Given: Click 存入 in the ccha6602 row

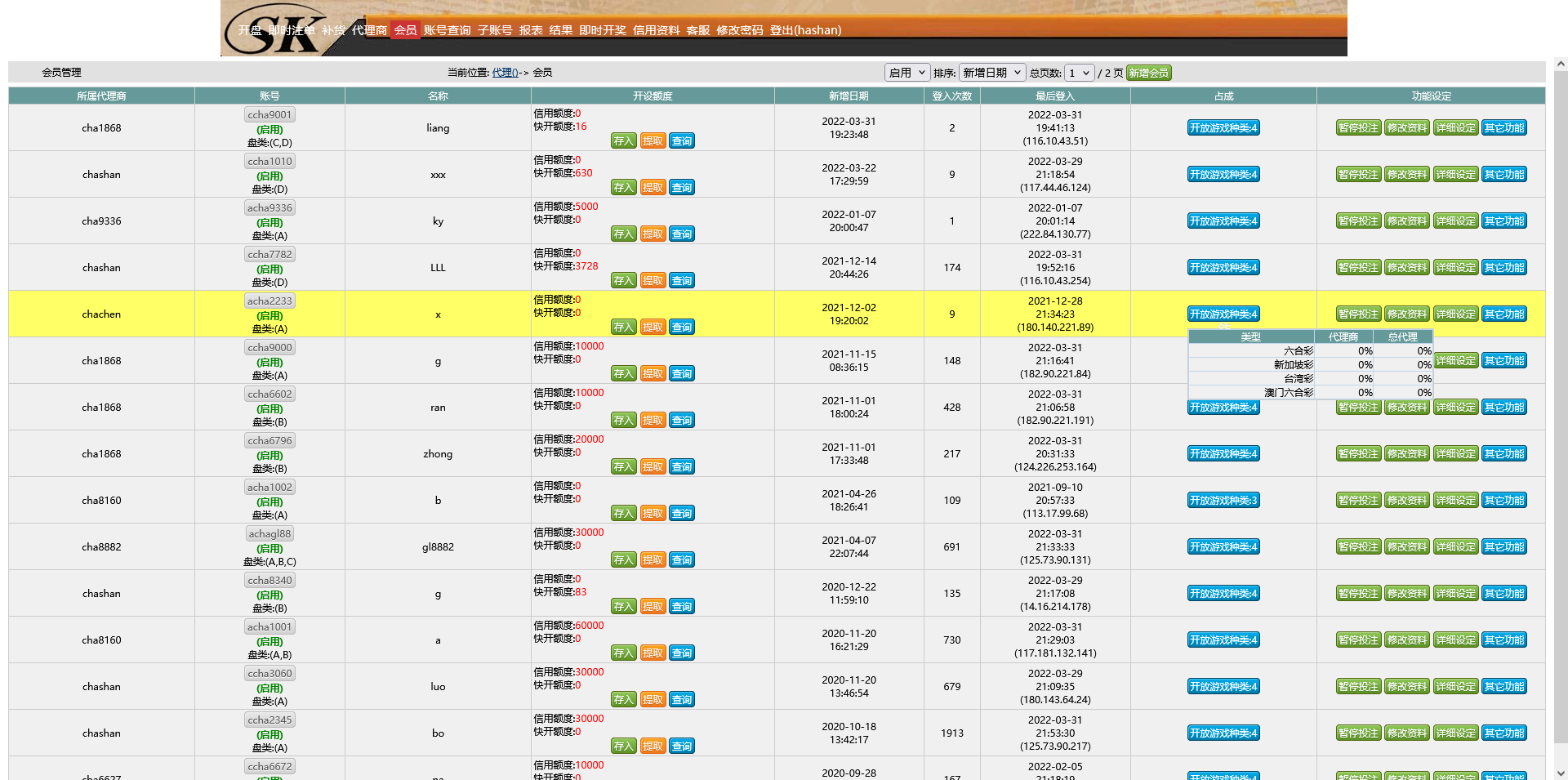Looking at the screenshot, I should click(624, 421).
